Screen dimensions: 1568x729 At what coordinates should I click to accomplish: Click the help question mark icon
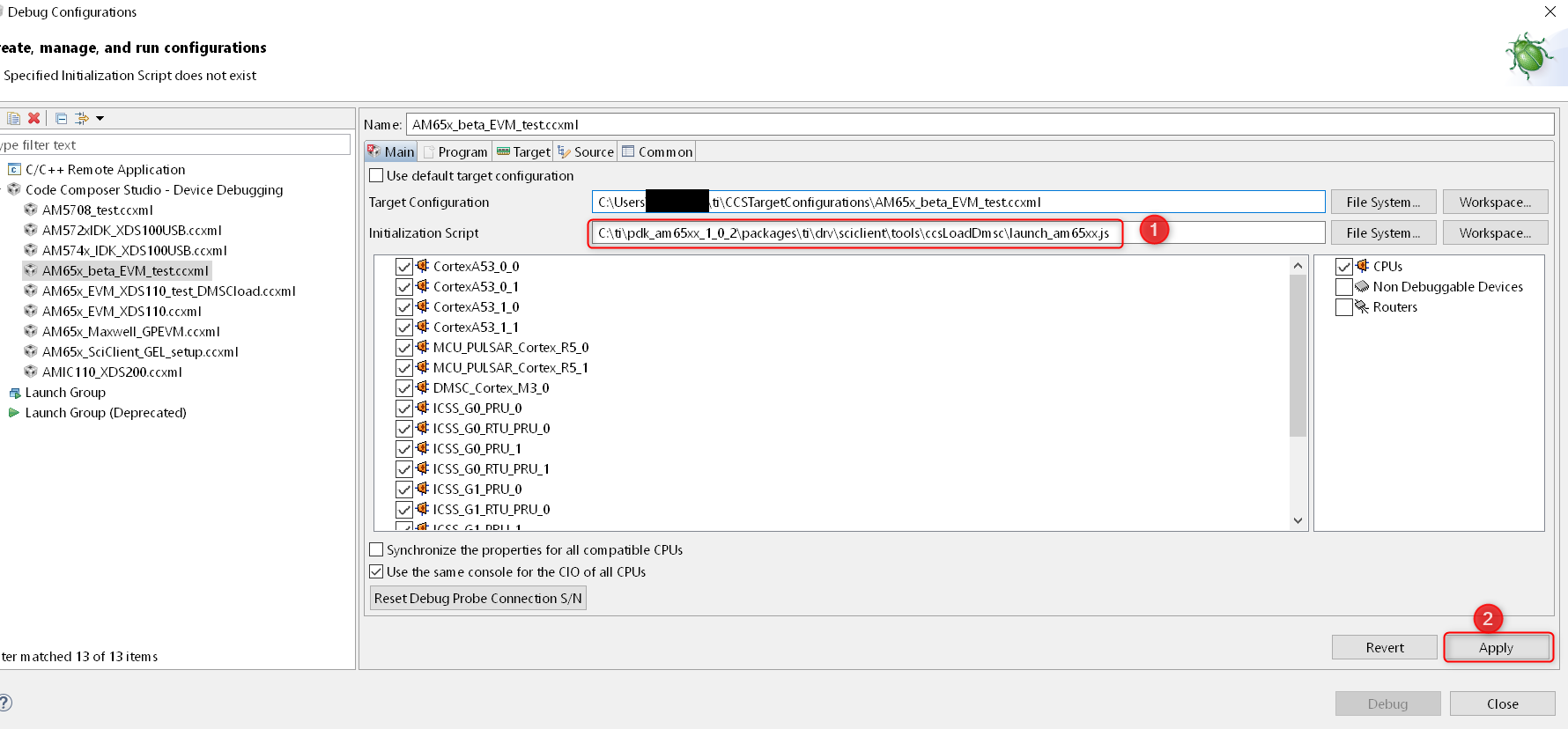5,703
